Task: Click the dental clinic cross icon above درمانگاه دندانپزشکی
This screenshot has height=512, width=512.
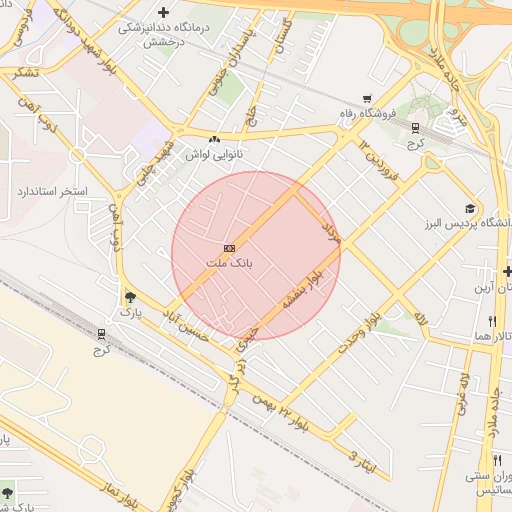Action: pyautogui.click(x=163, y=13)
